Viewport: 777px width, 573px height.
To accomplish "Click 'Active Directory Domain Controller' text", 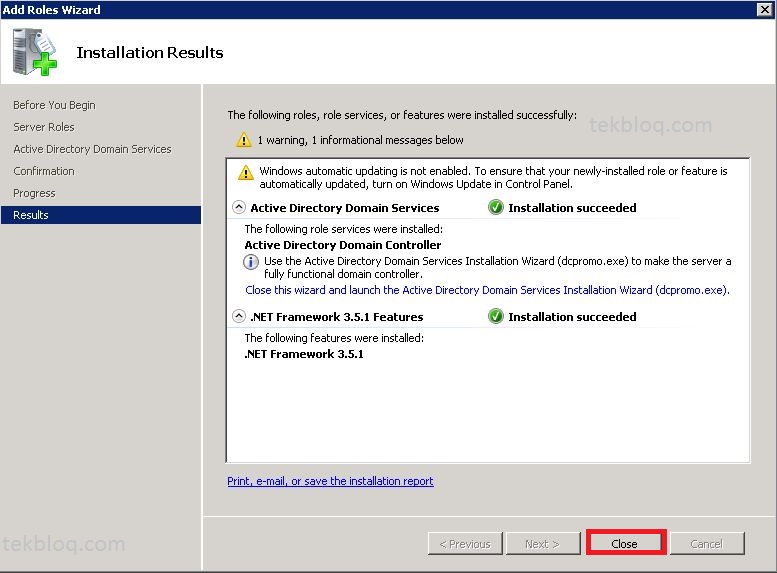I will (x=343, y=245).
